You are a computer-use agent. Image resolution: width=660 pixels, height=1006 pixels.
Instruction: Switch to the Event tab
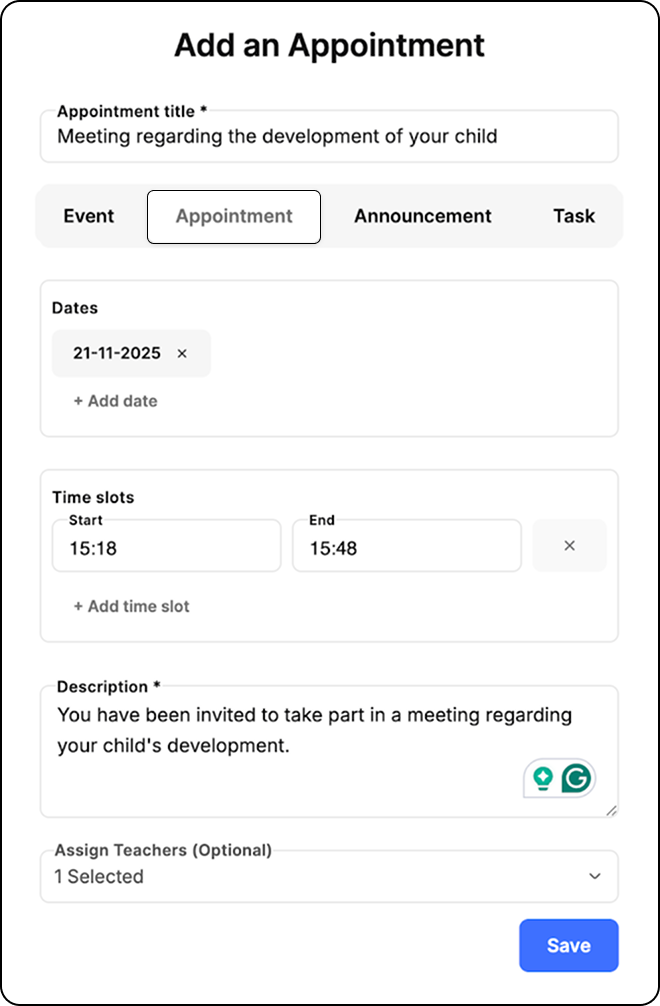(89, 216)
